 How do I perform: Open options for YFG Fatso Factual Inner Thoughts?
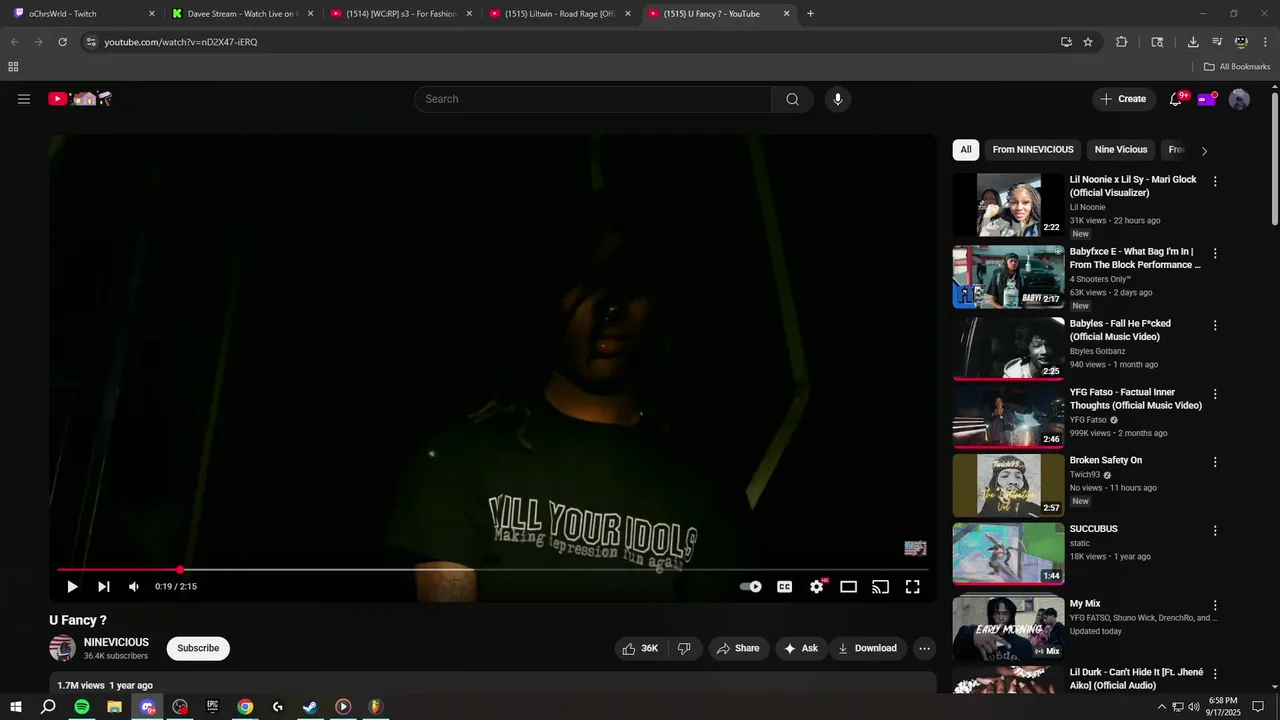(x=1215, y=394)
